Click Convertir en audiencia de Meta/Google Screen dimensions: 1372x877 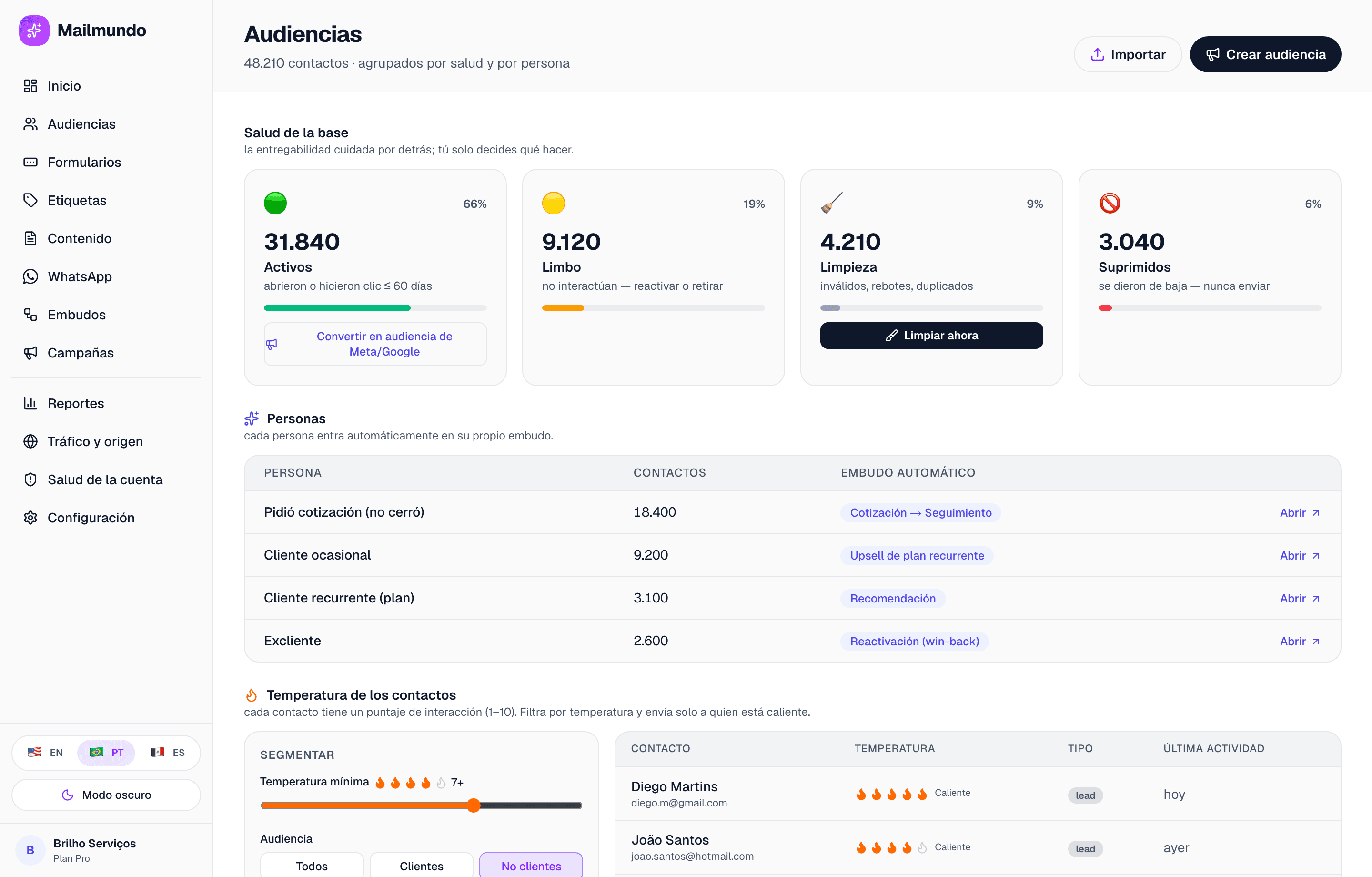tap(375, 344)
